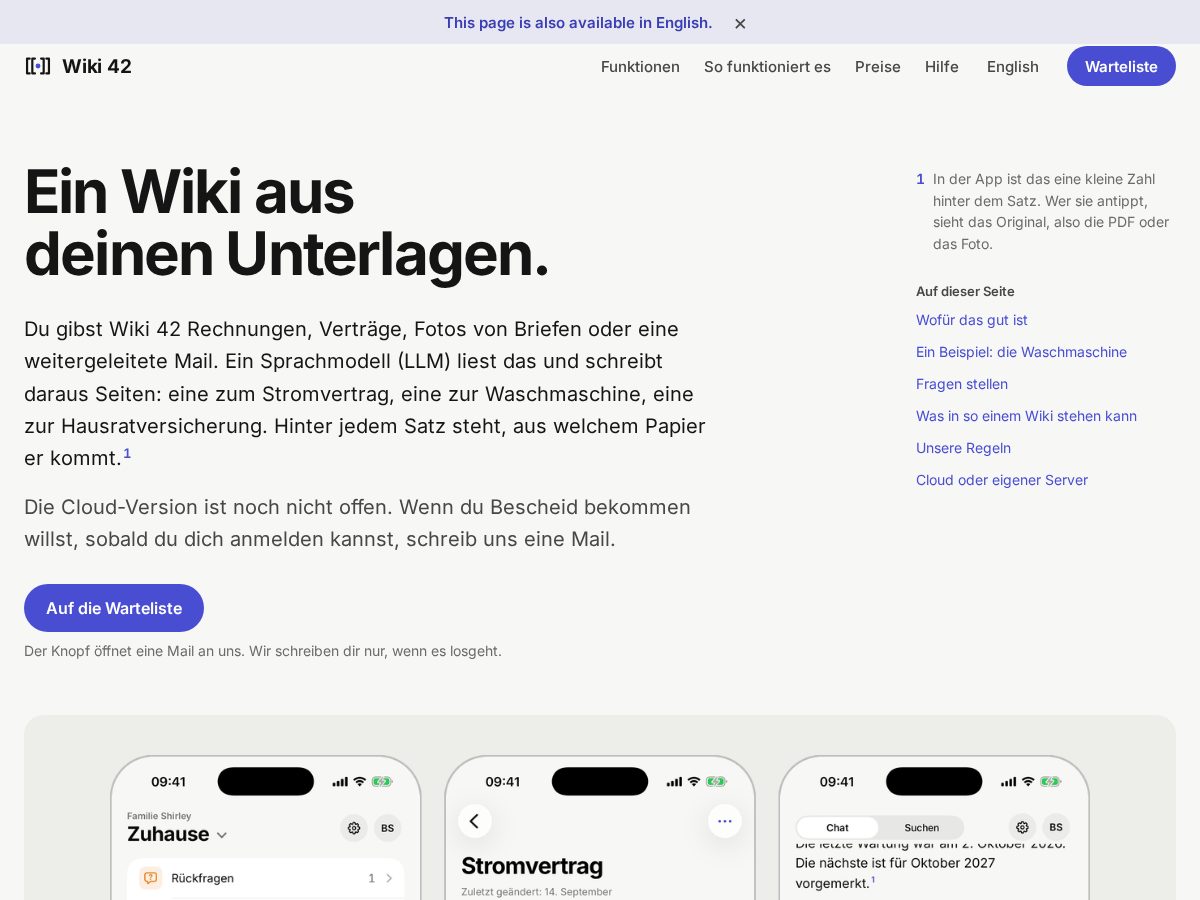Open the Funktionen menu item
The height and width of the screenshot is (900, 1200).
(640, 66)
